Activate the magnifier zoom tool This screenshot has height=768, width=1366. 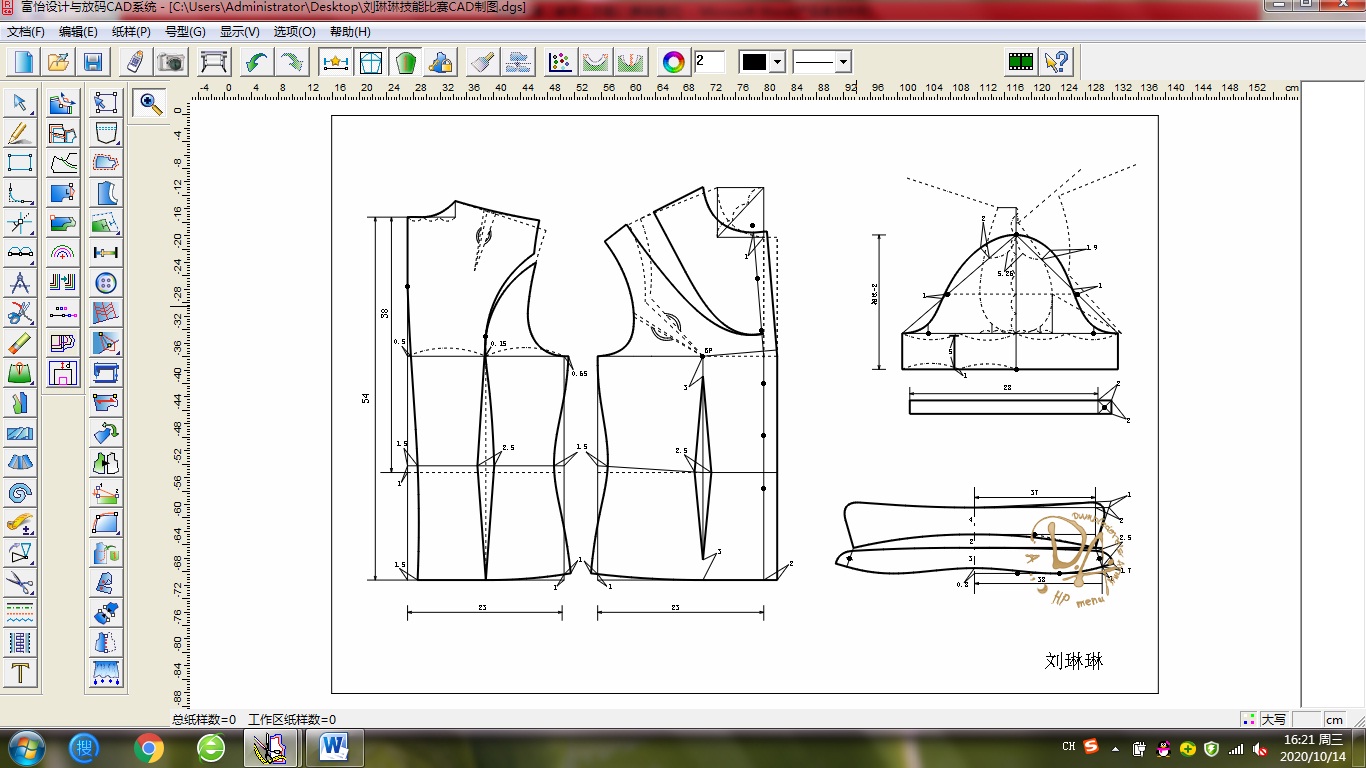pyautogui.click(x=150, y=102)
